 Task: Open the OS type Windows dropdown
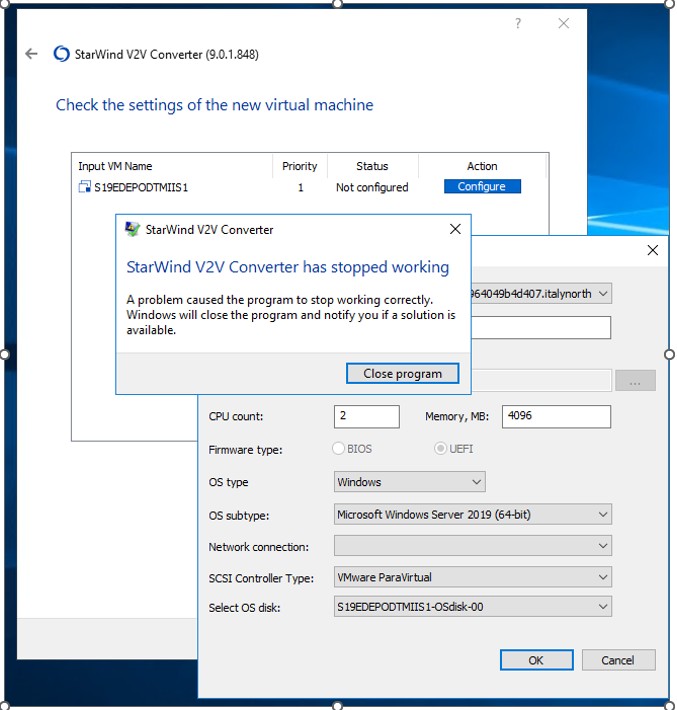pos(410,482)
